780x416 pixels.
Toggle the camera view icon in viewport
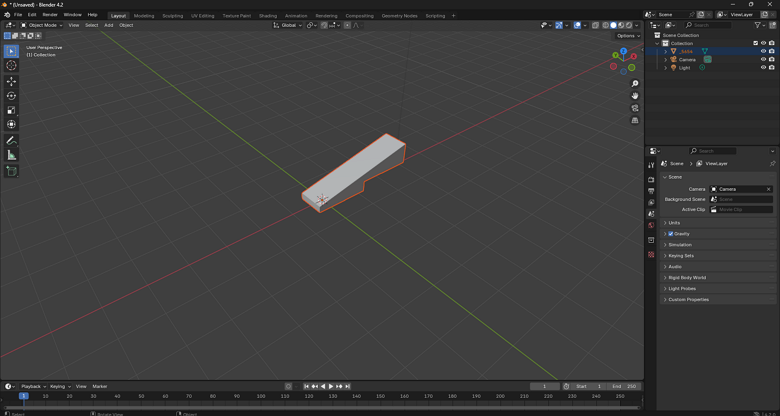click(635, 108)
